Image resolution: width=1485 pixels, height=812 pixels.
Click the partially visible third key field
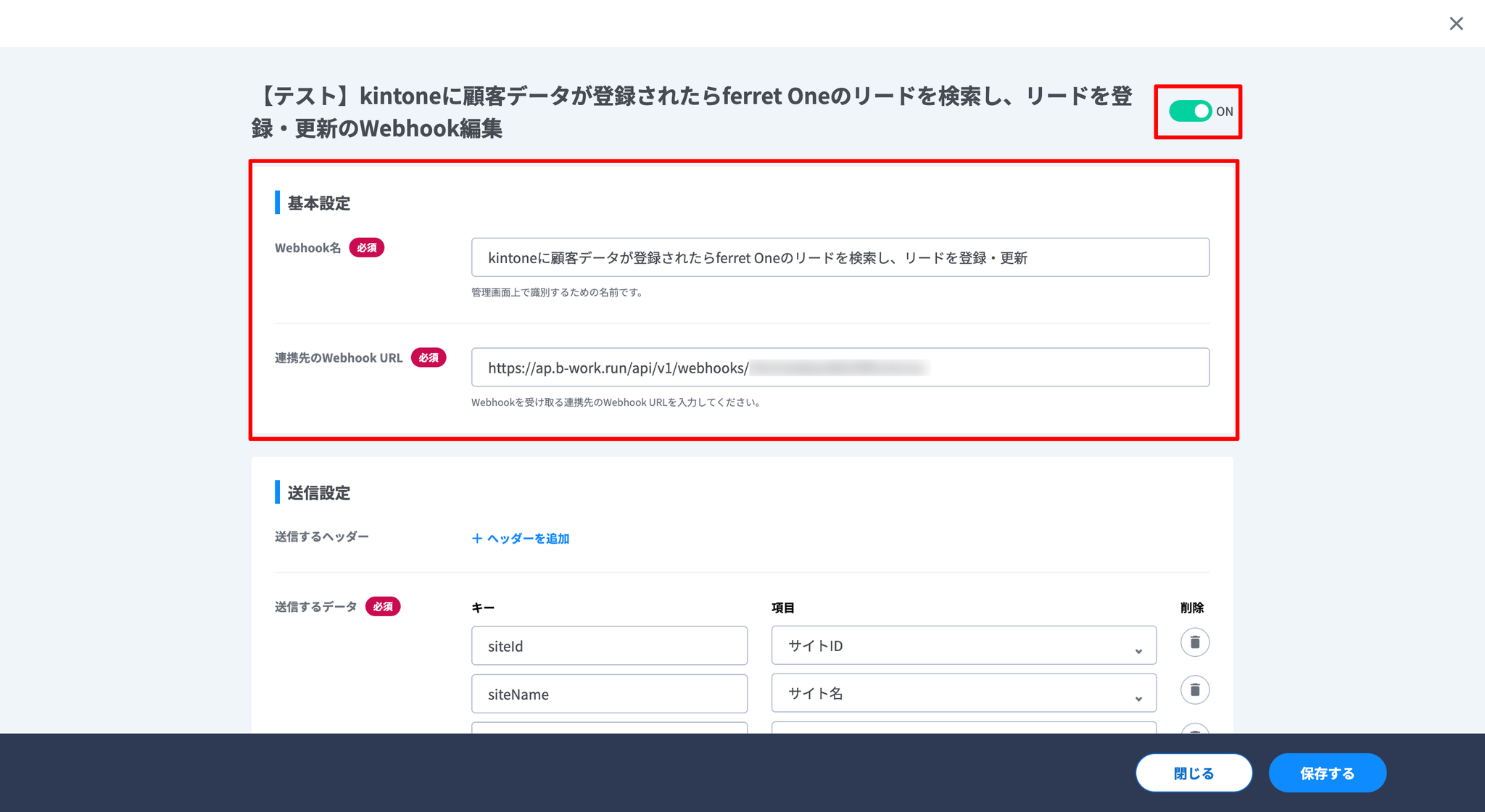pyautogui.click(x=609, y=727)
